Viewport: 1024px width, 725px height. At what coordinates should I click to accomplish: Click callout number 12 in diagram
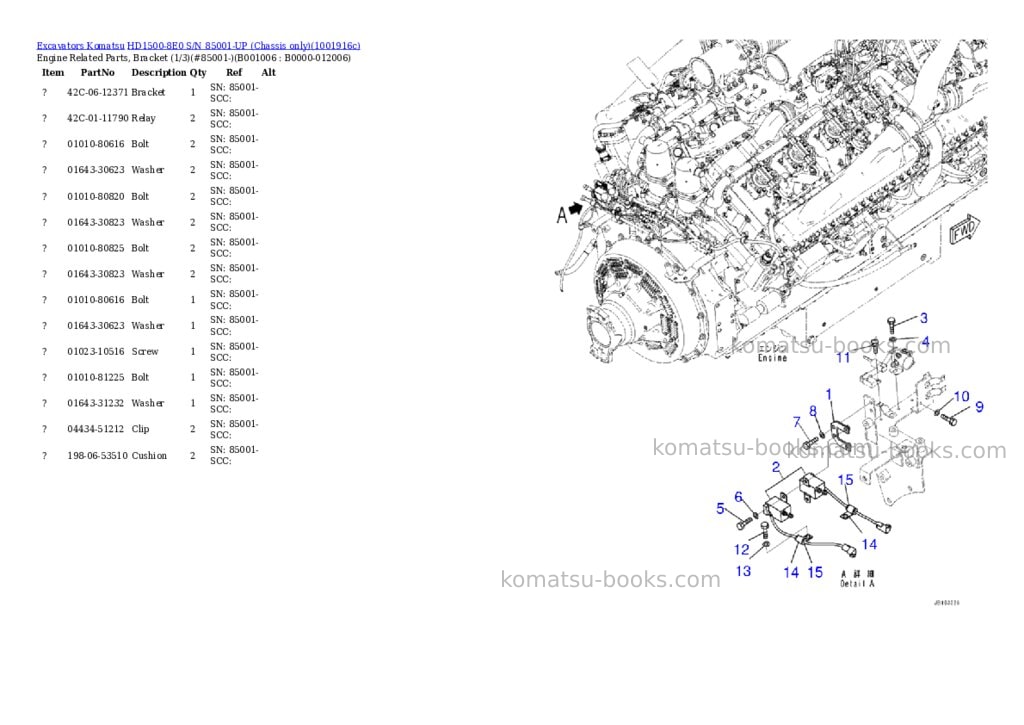pyautogui.click(x=741, y=549)
